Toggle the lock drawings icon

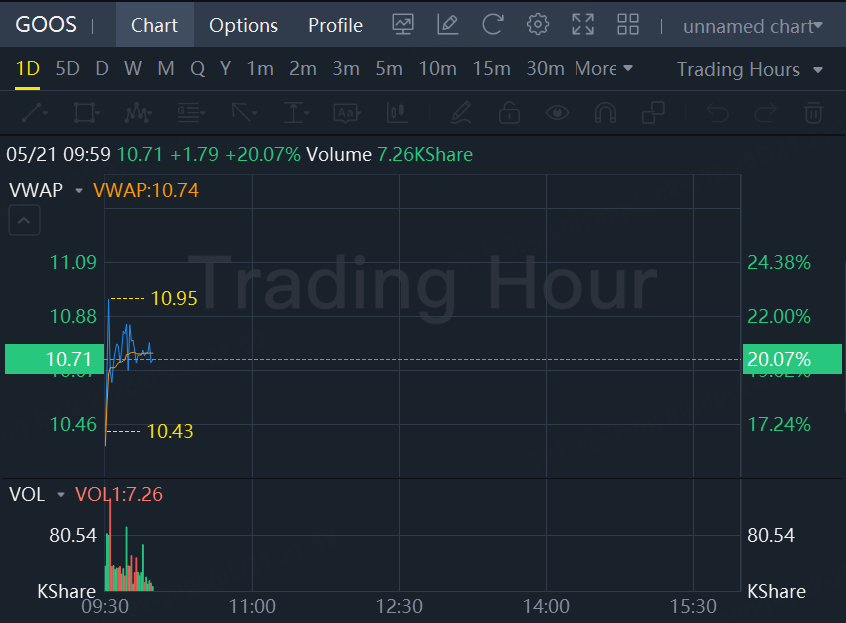509,113
